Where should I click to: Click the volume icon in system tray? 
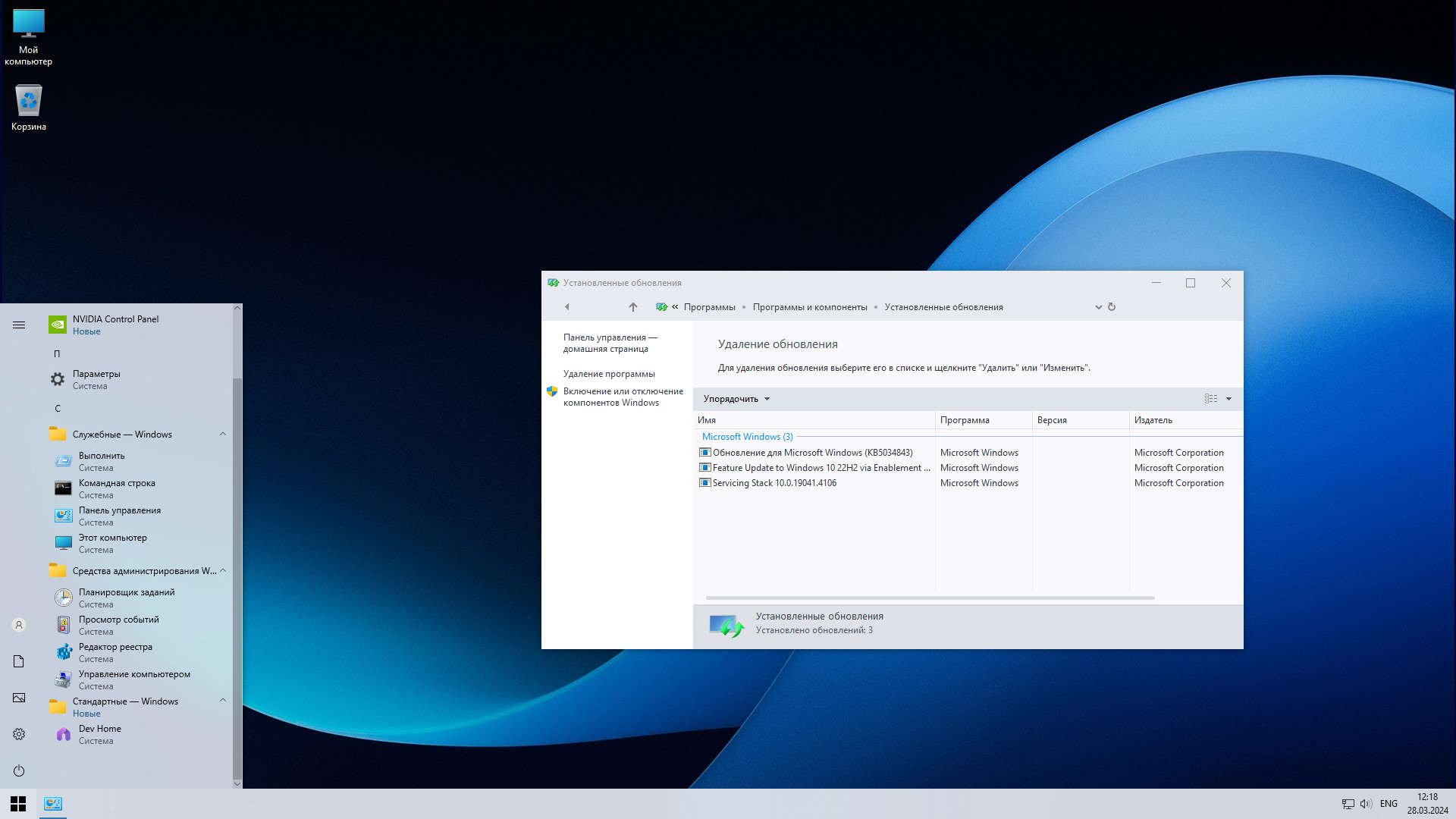[x=1366, y=804]
